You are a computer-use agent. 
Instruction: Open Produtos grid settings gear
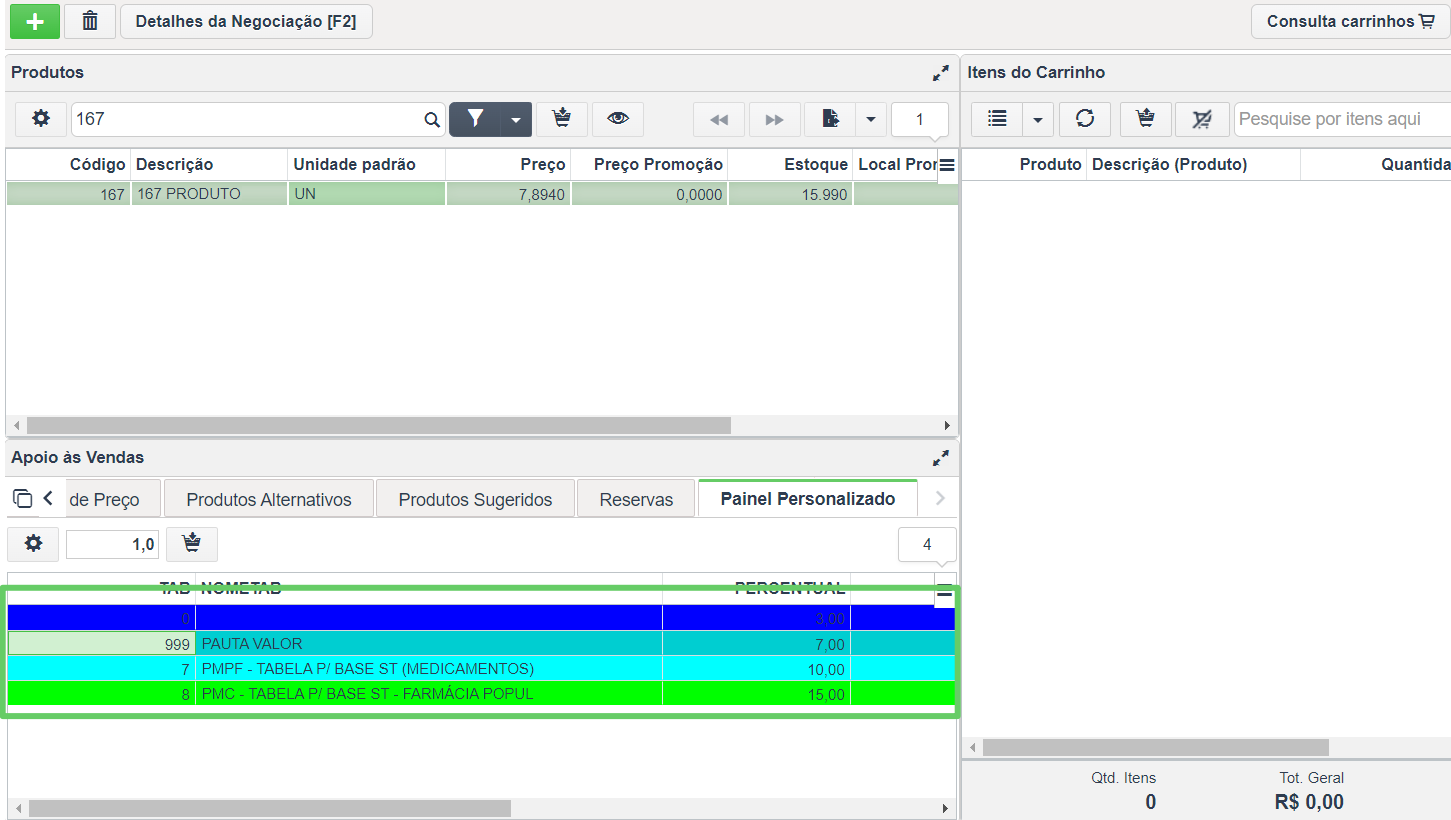pos(41,119)
